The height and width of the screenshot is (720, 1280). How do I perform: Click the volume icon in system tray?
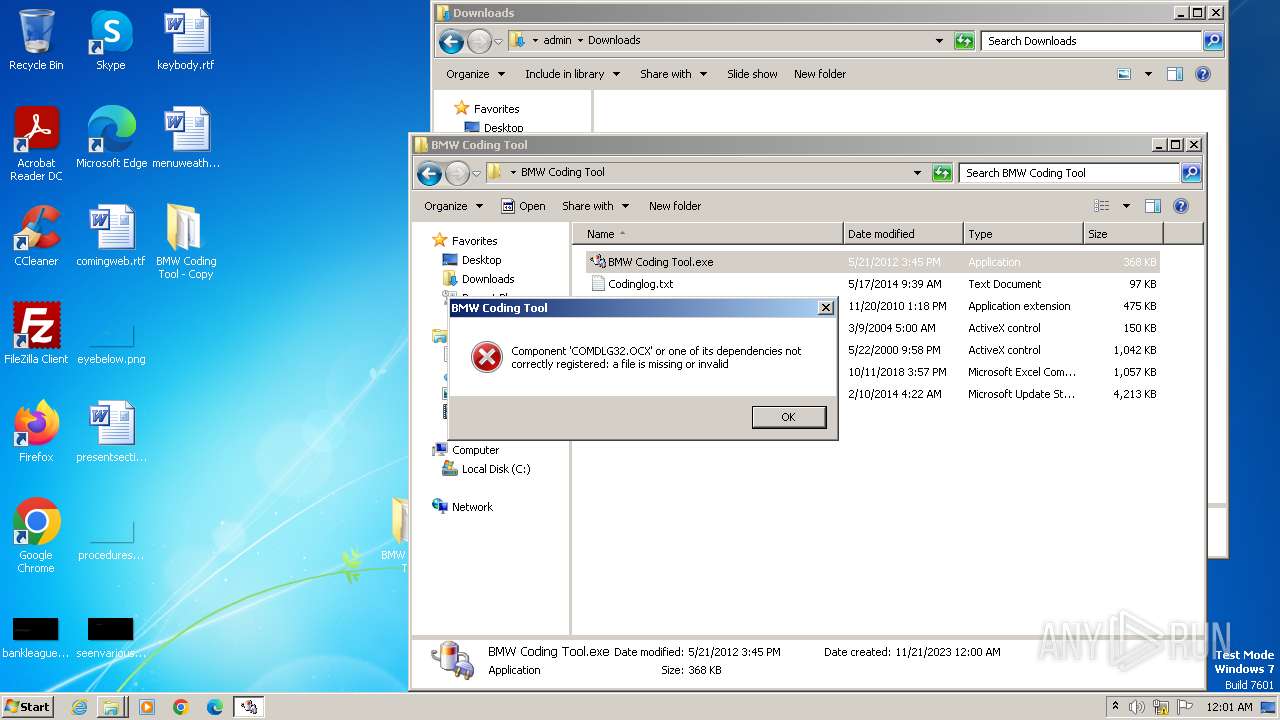click(x=1137, y=707)
